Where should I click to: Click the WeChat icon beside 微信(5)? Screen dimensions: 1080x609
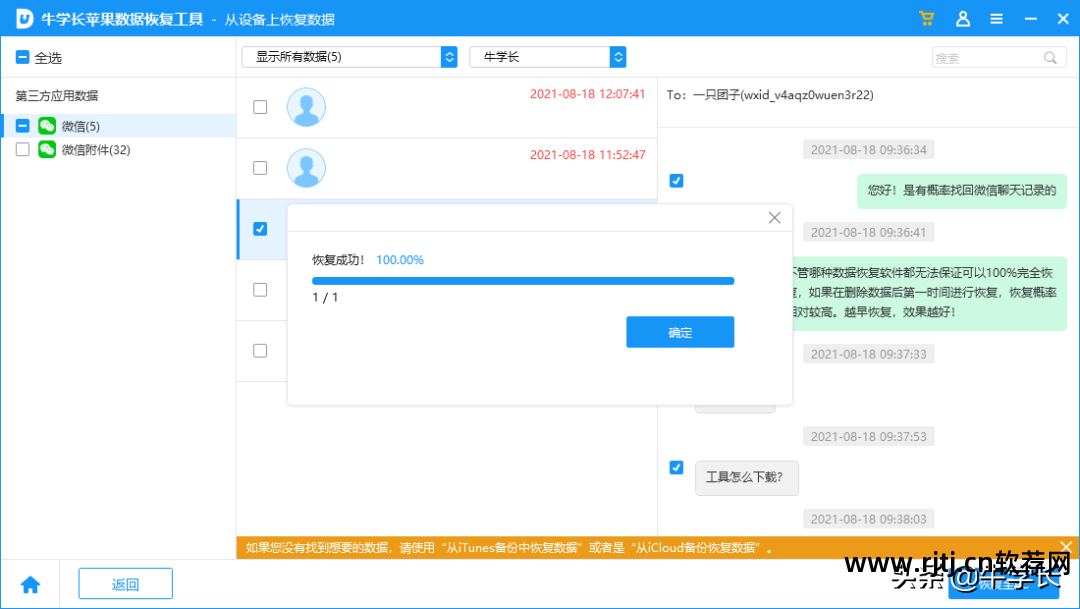coord(47,126)
